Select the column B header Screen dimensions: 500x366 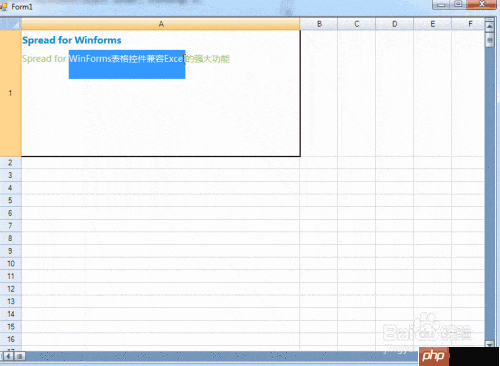click(319, 24)
